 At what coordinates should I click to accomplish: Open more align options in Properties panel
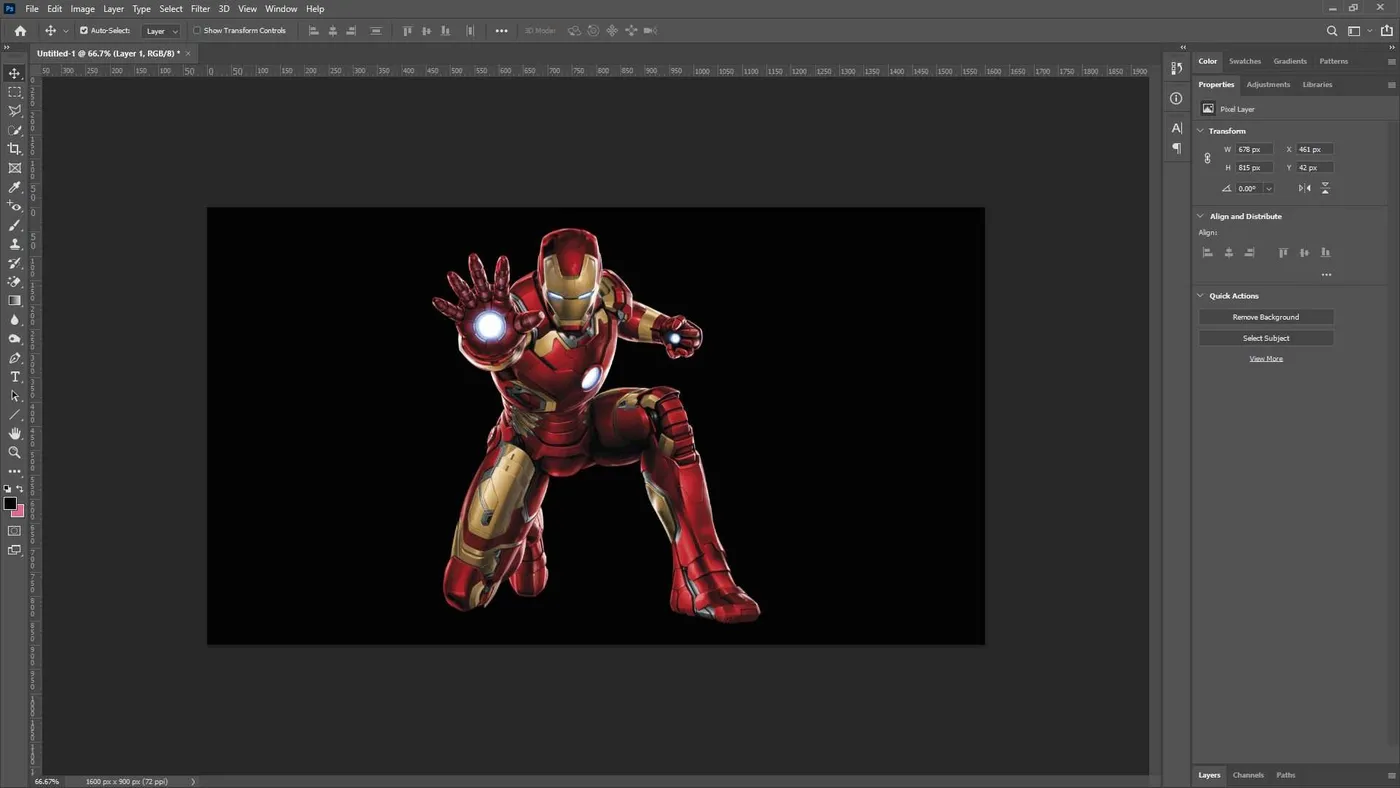click(x=1326, y=274)
